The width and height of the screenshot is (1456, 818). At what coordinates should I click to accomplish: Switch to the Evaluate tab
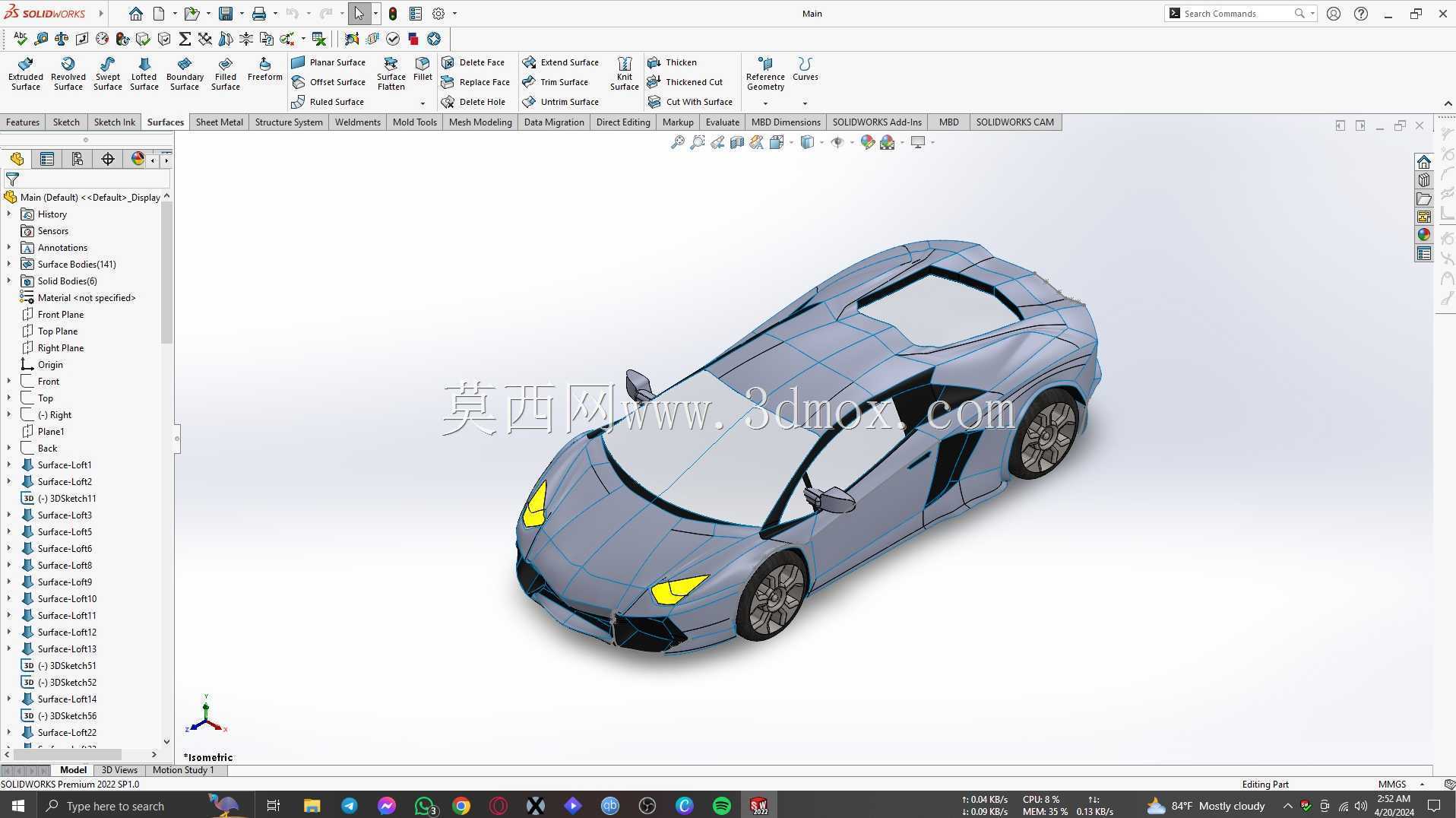[x=722, y=122]
